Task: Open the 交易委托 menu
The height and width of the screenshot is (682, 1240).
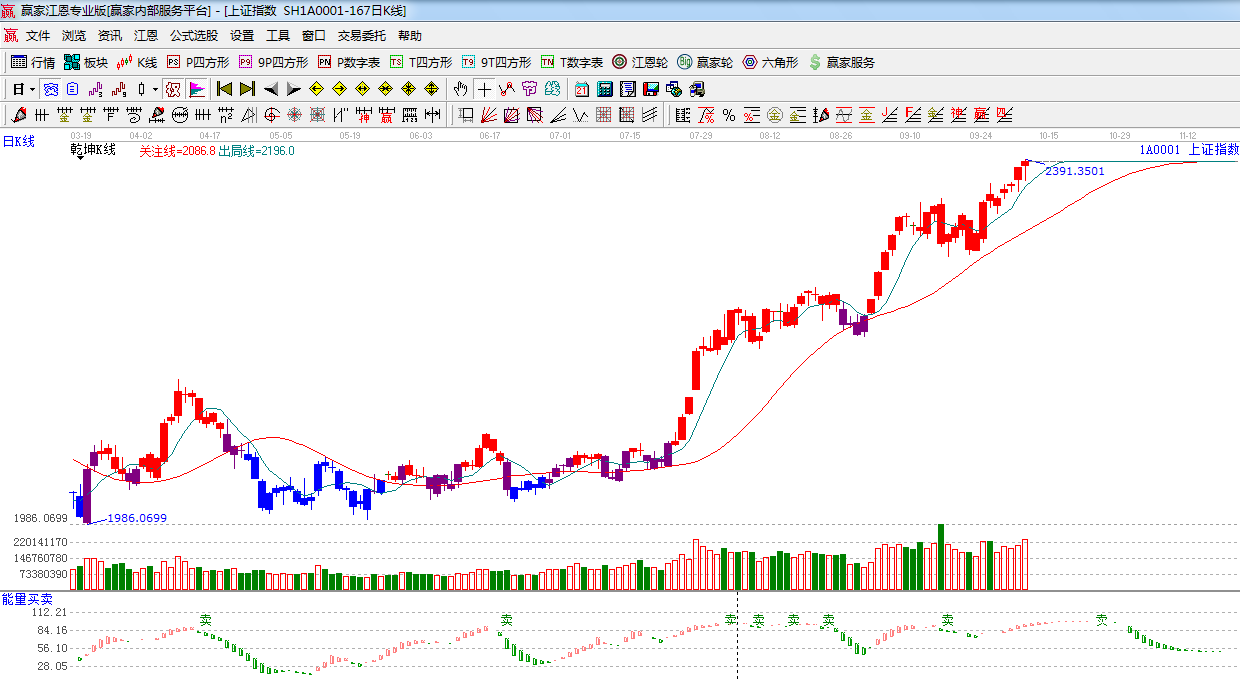Action: click(x=361, y=35)
